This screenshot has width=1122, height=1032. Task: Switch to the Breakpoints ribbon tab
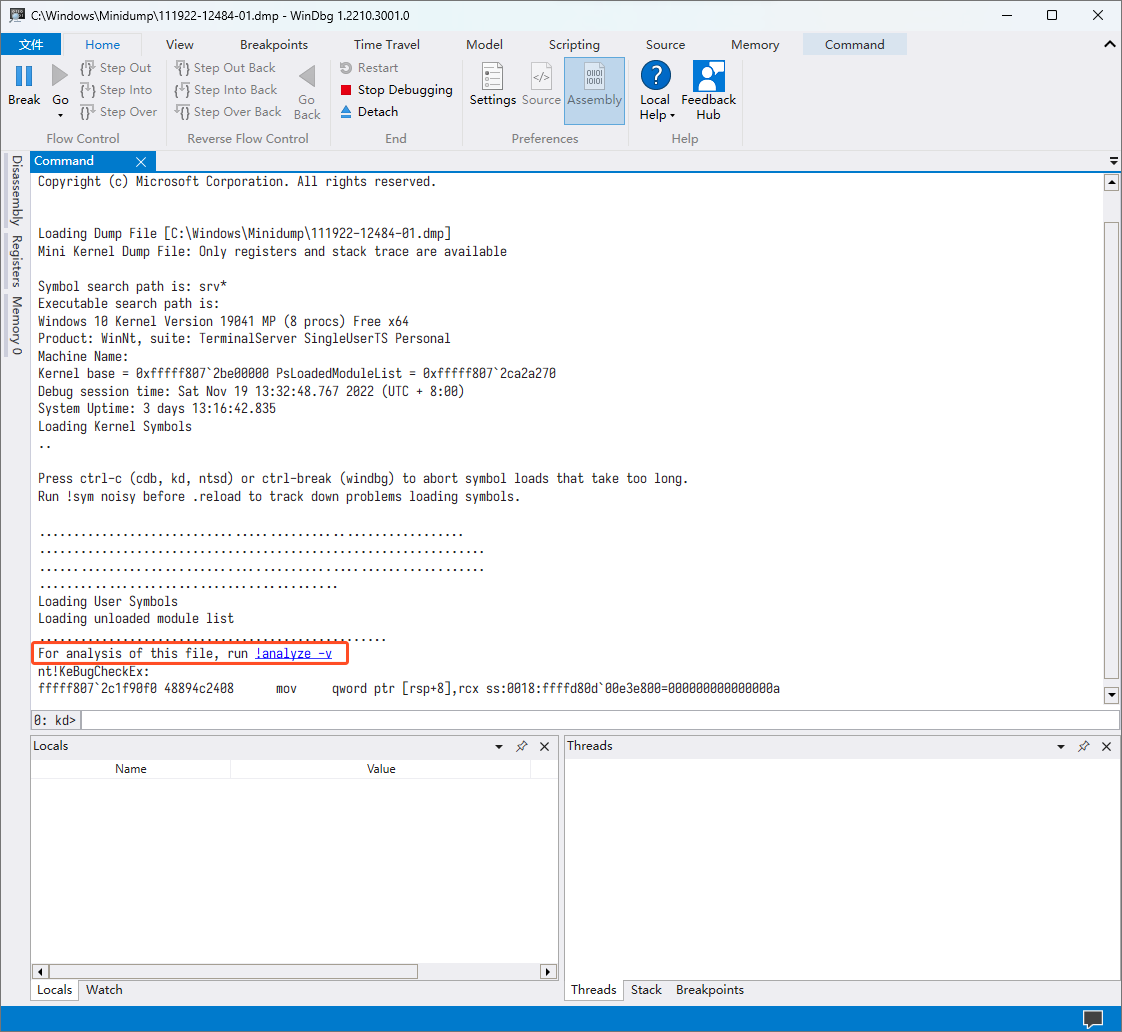(274, 45)
